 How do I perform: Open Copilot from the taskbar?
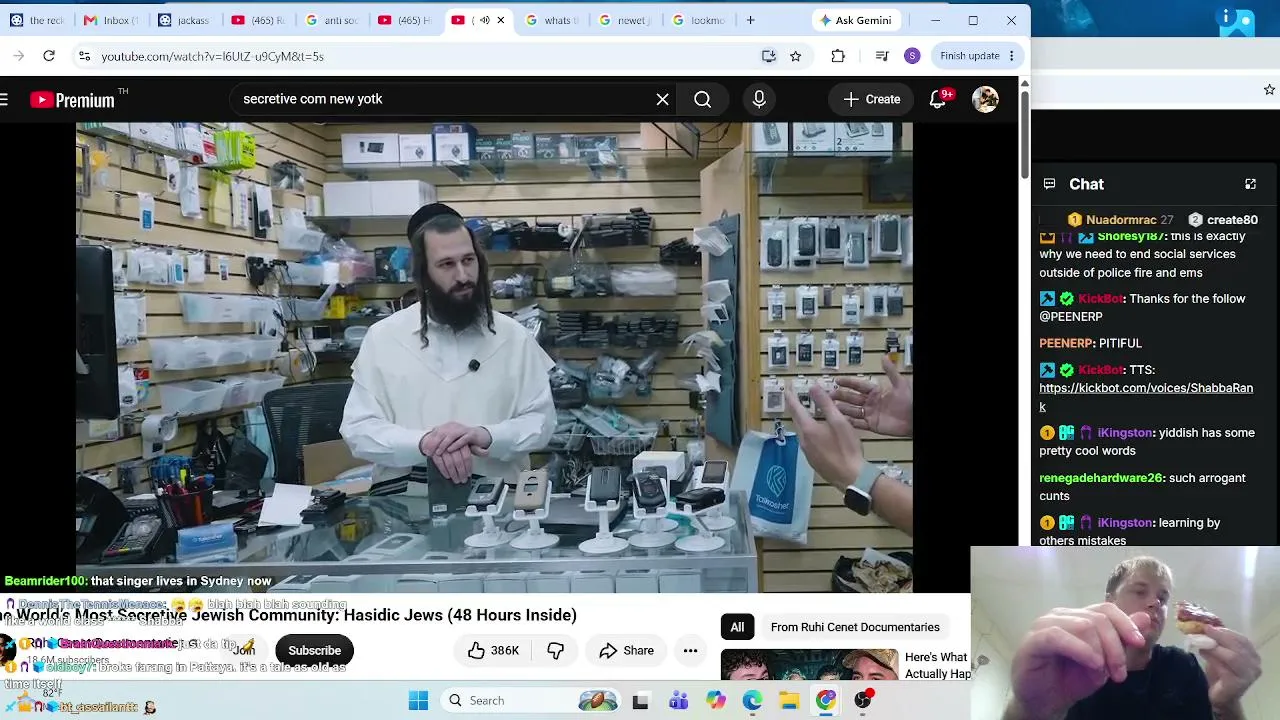715,700
